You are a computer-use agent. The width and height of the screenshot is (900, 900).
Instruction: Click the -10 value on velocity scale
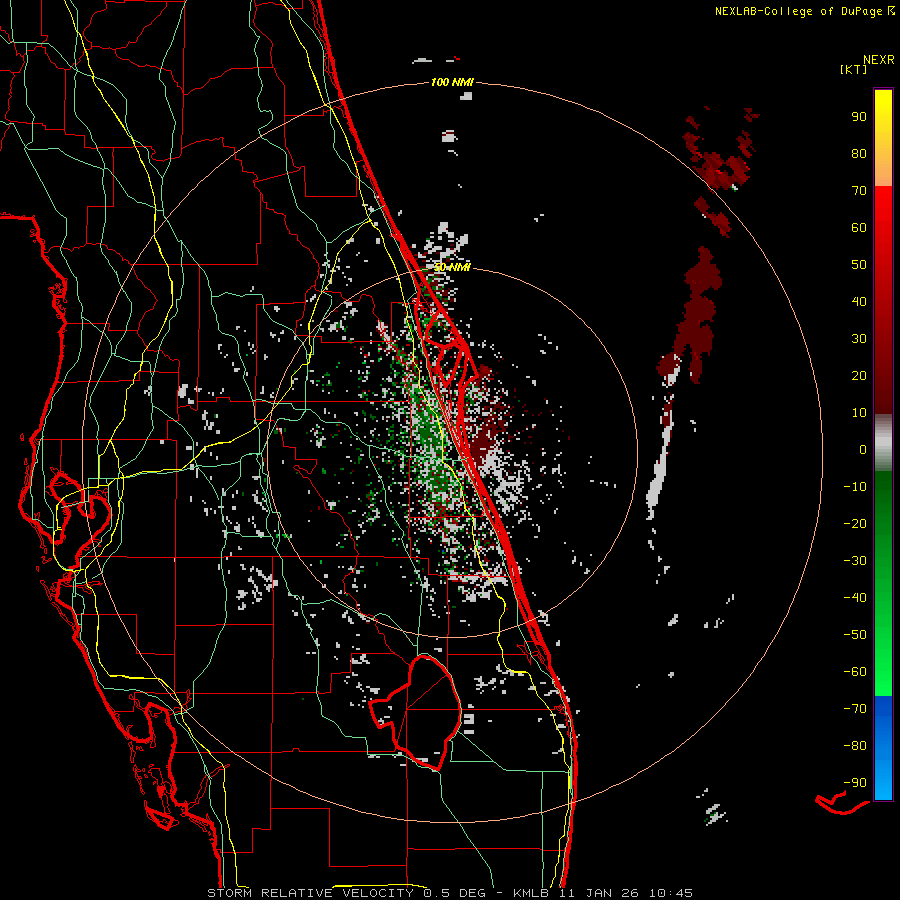(855, 487)
